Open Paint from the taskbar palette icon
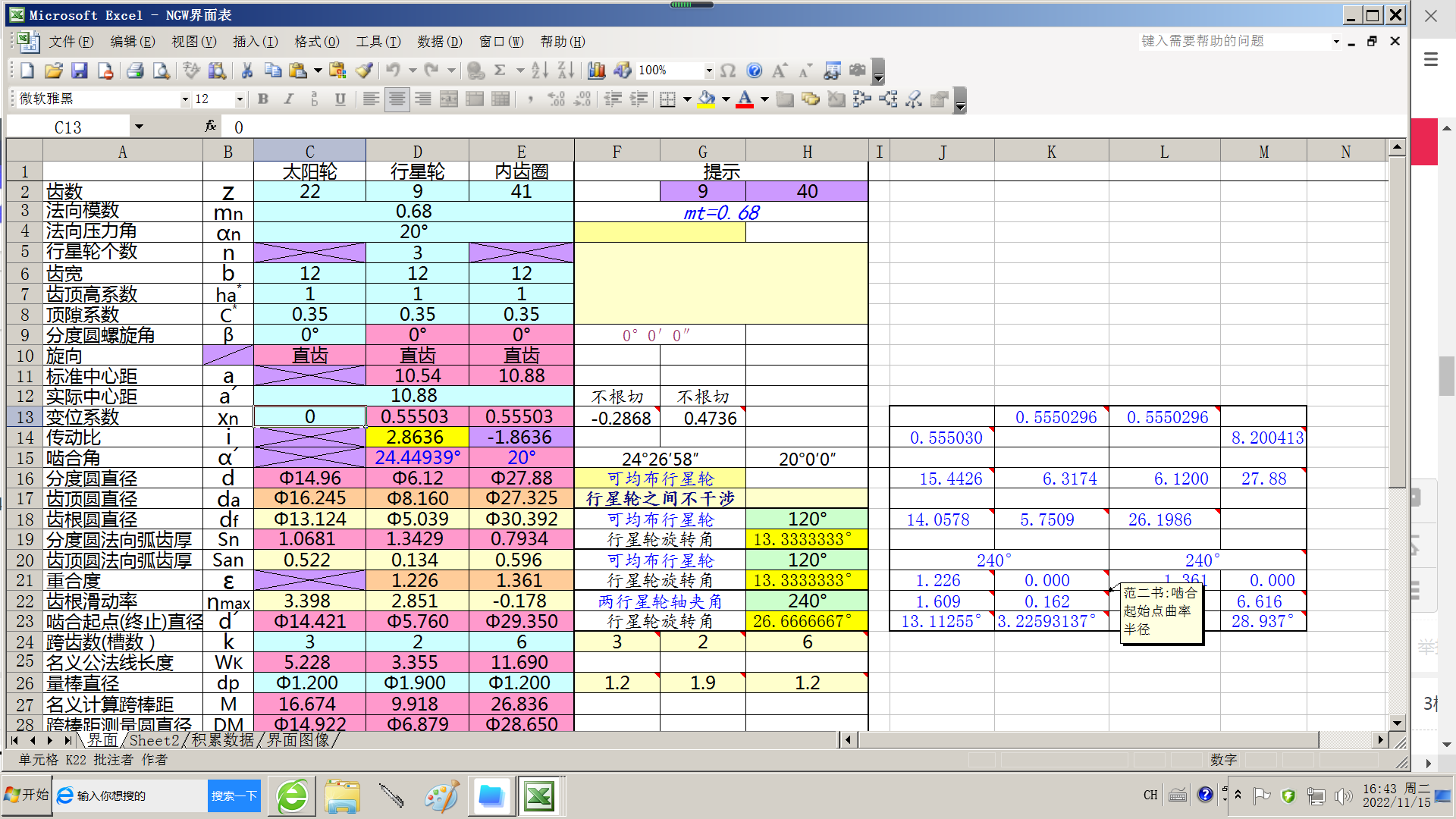 tap(441, 796)
